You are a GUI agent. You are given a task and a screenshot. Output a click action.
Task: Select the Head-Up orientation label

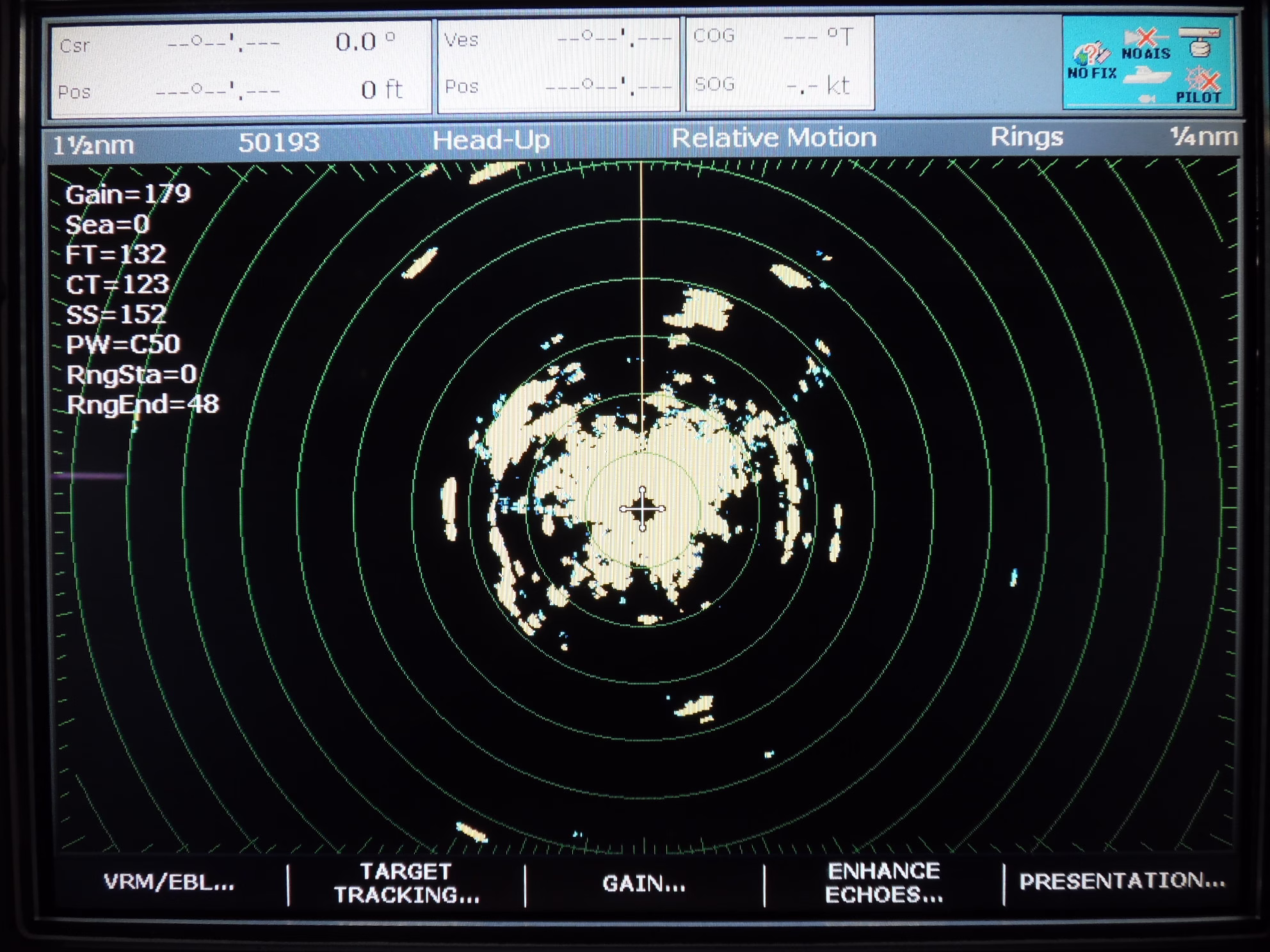(x=491, y=140)
